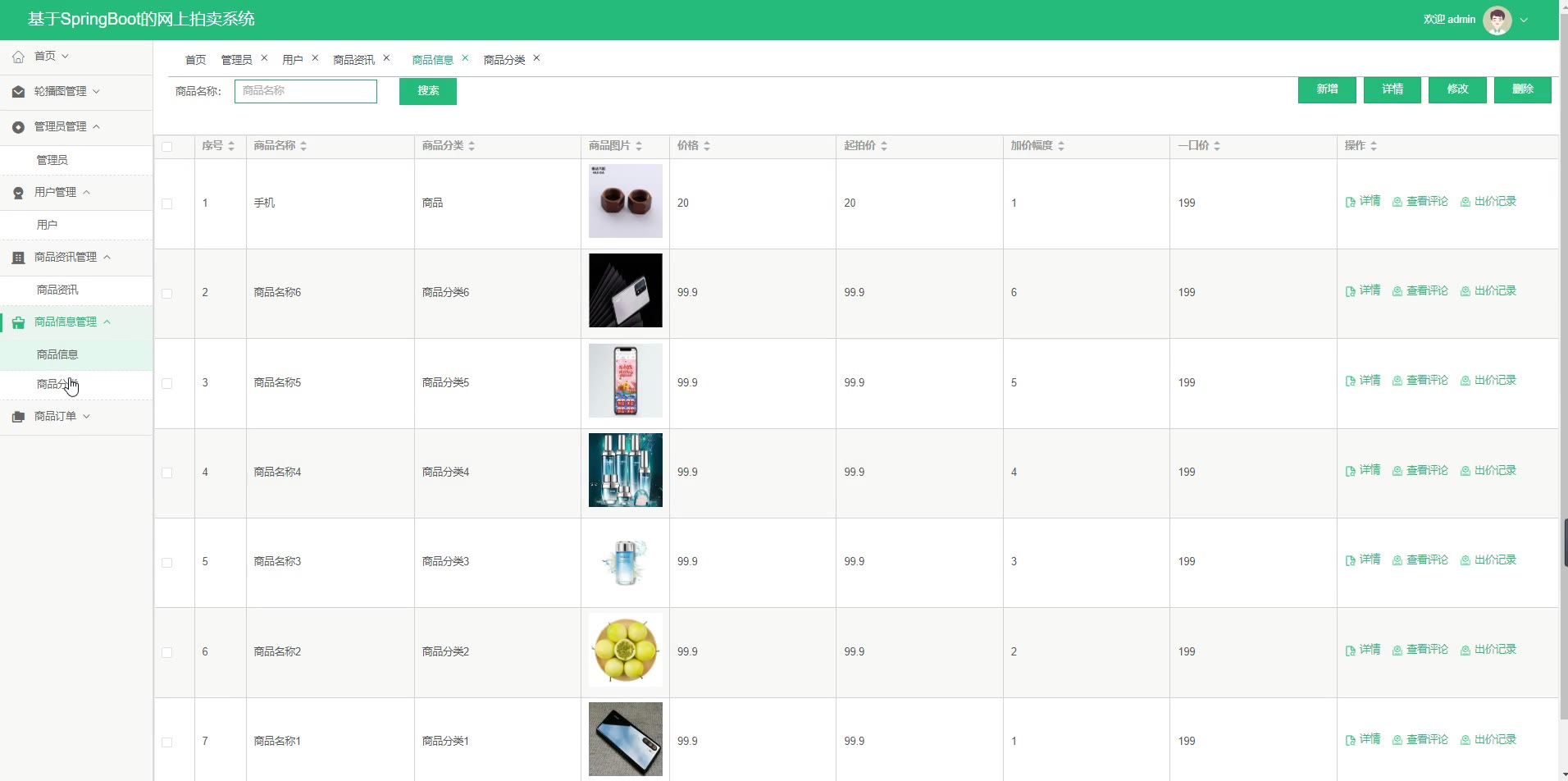Focus the 商品名称 search field

coord(306,91)
